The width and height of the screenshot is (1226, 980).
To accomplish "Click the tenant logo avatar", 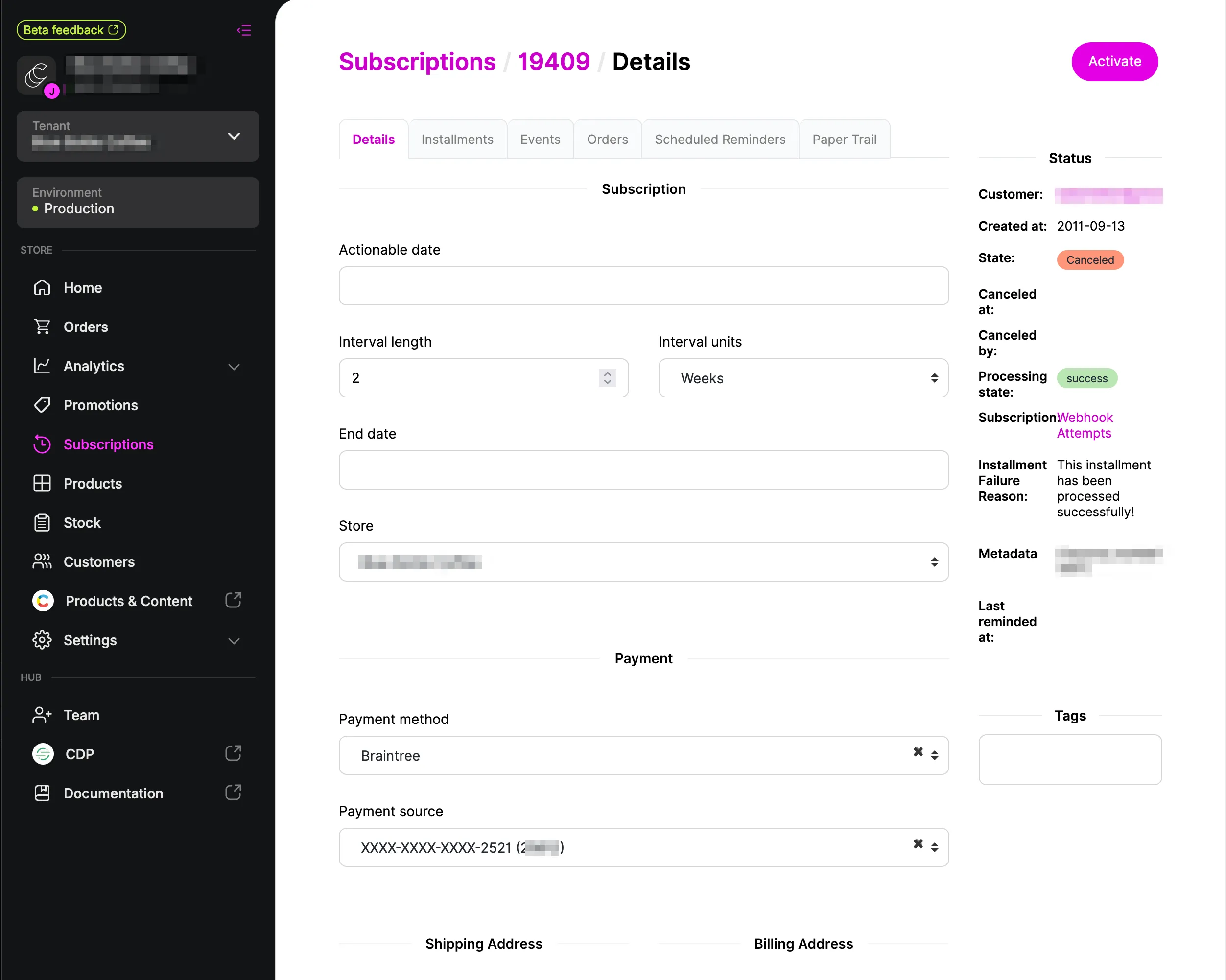I will [x=36, y=75].
